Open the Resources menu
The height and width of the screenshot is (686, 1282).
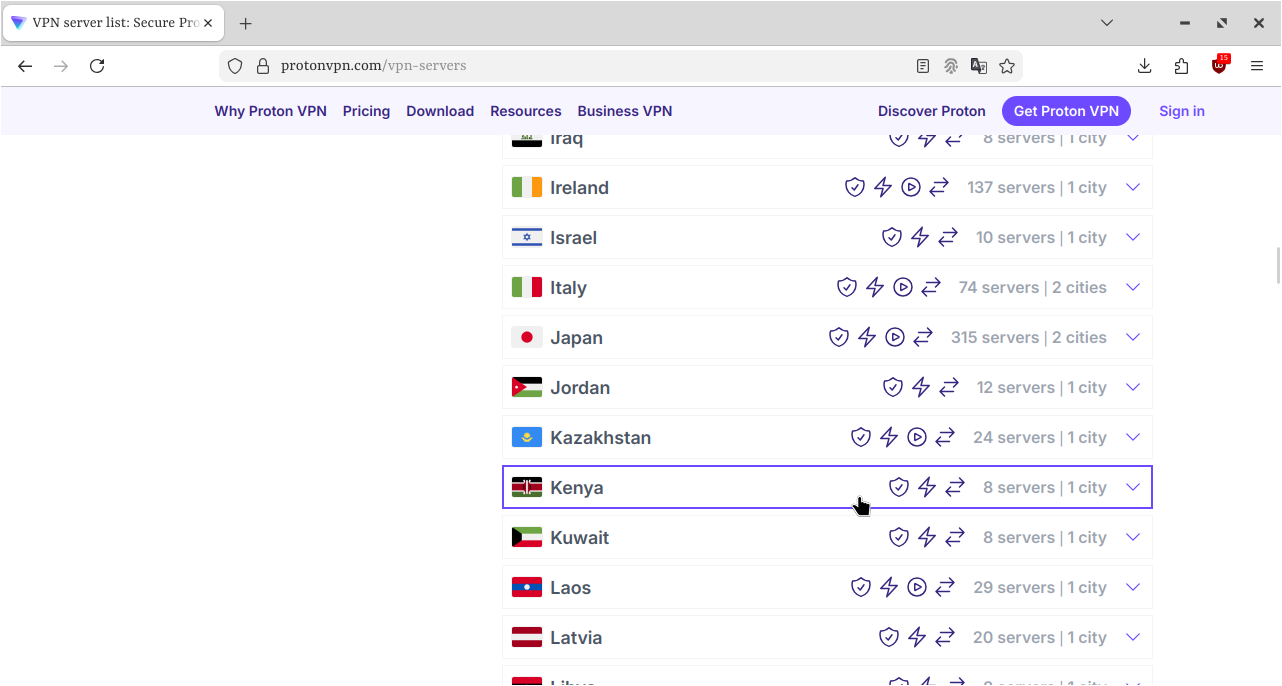point(526,111)
